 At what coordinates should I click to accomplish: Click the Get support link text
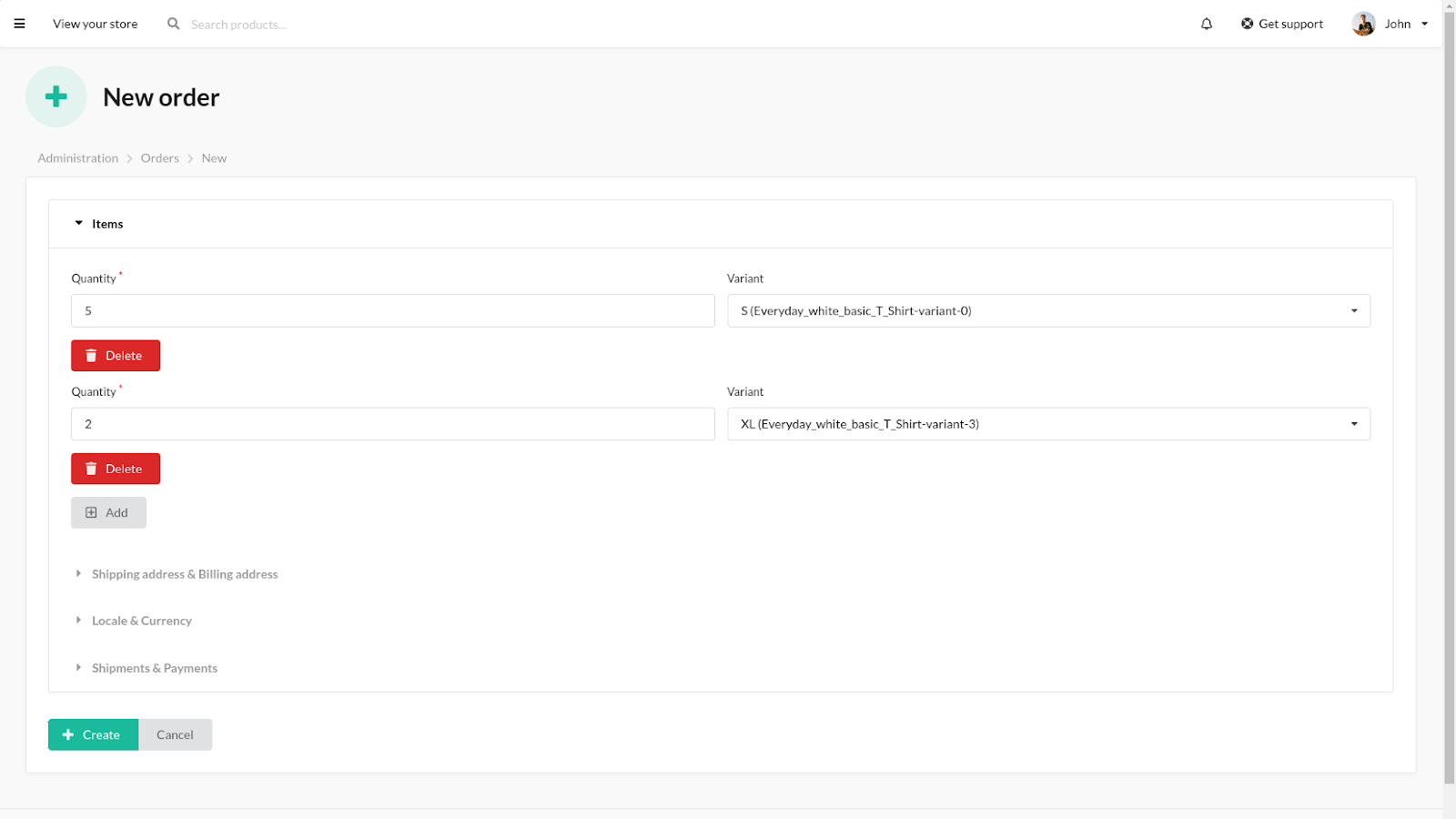point(1290,24)
